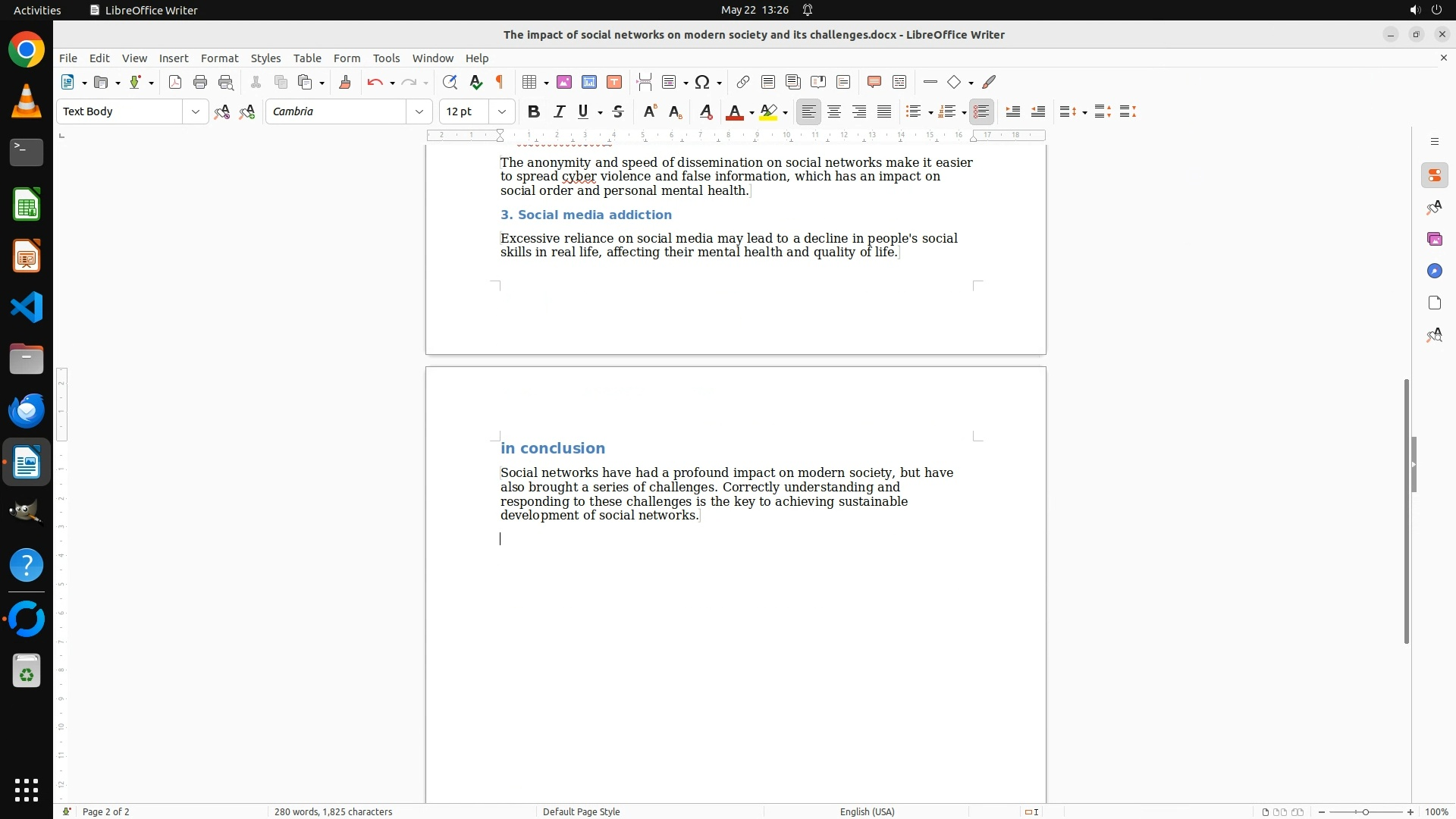Toggle italic formatting

(x=559, y=111)
